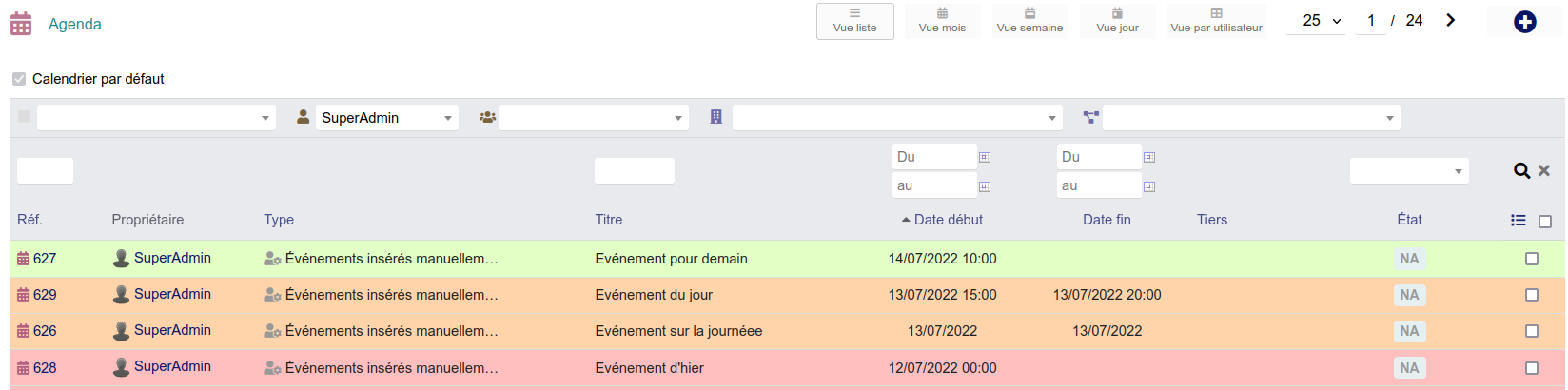Open SuperAdmin owner link in row 627
The height and width of the screenshot is (390, 1568).
(172, 258)
